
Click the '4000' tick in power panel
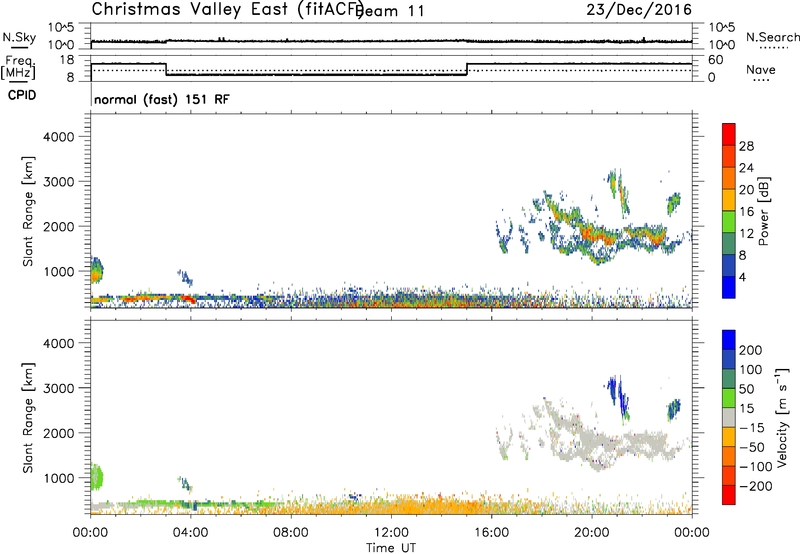(58, 137)
